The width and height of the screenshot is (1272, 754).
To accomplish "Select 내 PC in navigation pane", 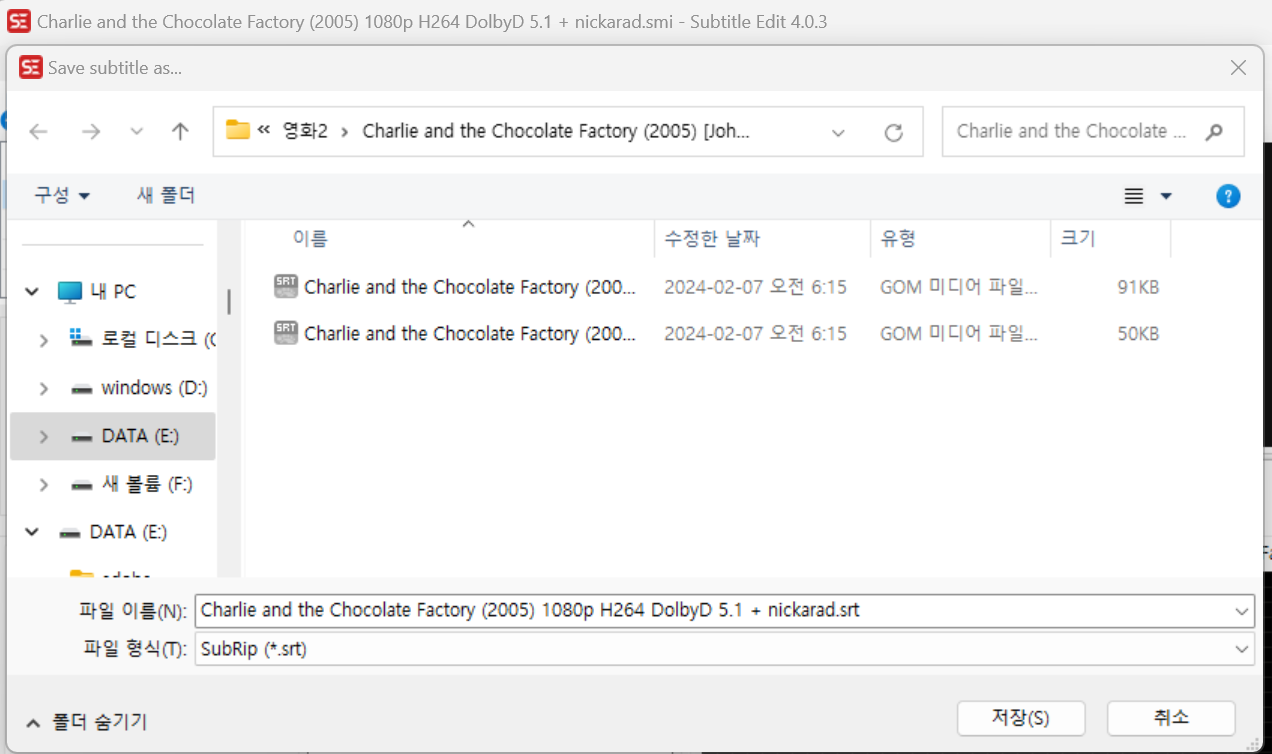I will [x=112, y=292].
